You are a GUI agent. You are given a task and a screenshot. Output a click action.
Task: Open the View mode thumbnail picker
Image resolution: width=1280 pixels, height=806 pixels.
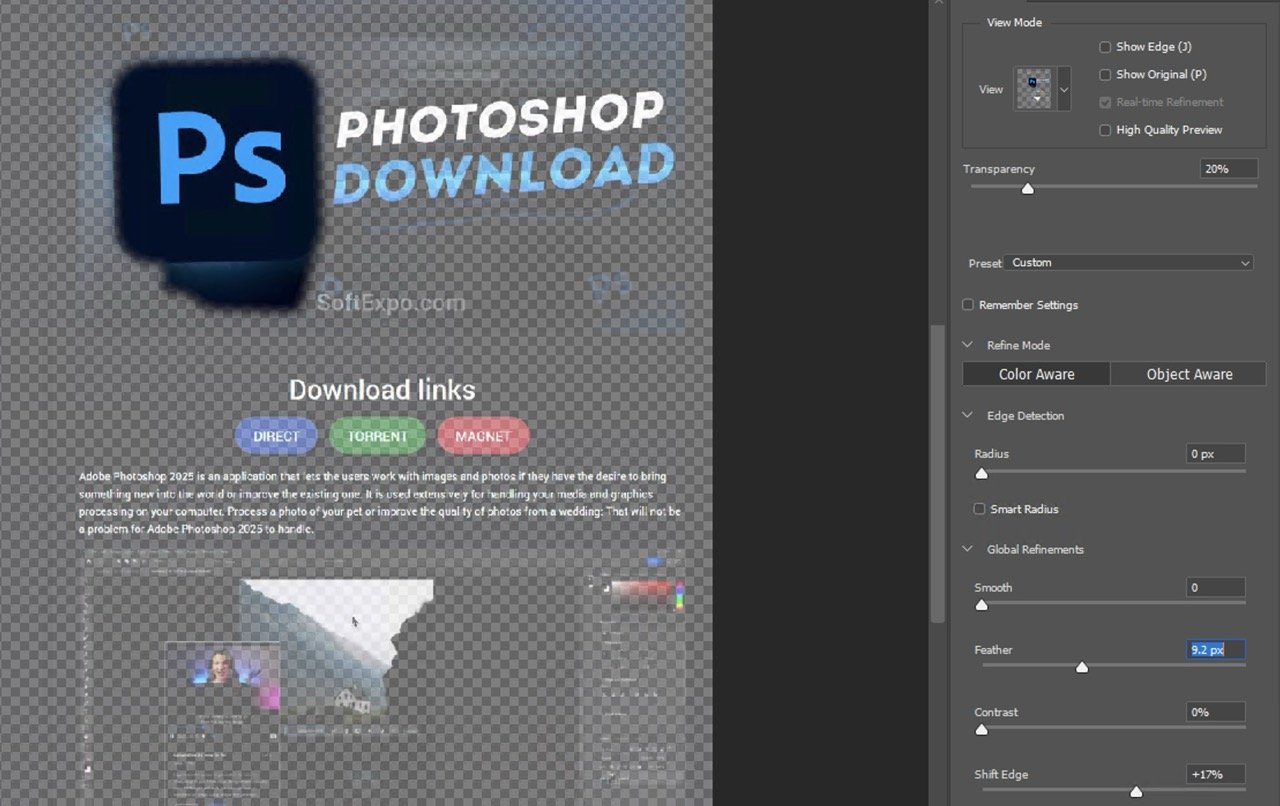[1033, 89]
